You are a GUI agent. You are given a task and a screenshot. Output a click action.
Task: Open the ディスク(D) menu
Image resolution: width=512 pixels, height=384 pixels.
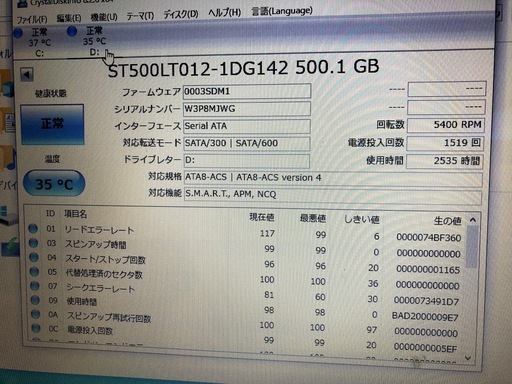[x=181, y=14]
